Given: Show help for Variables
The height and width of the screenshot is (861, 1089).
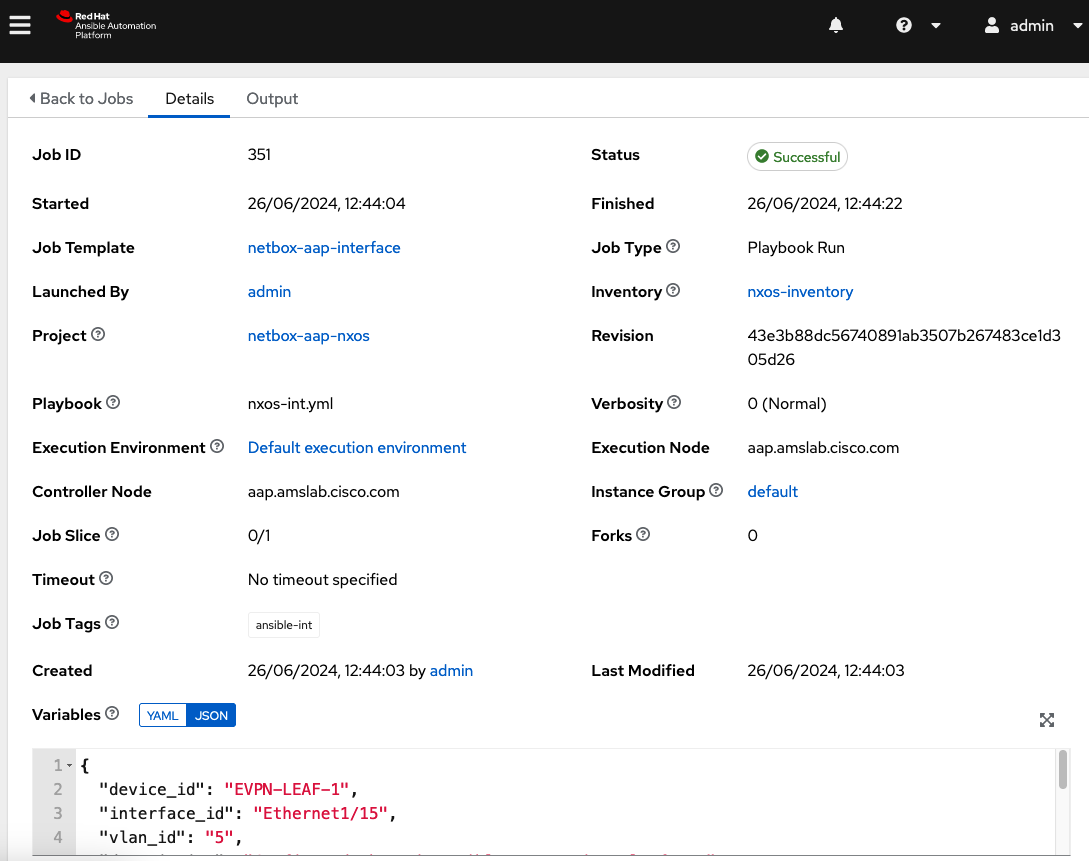Looking at the screenshot, I should [x=112, y=713].
